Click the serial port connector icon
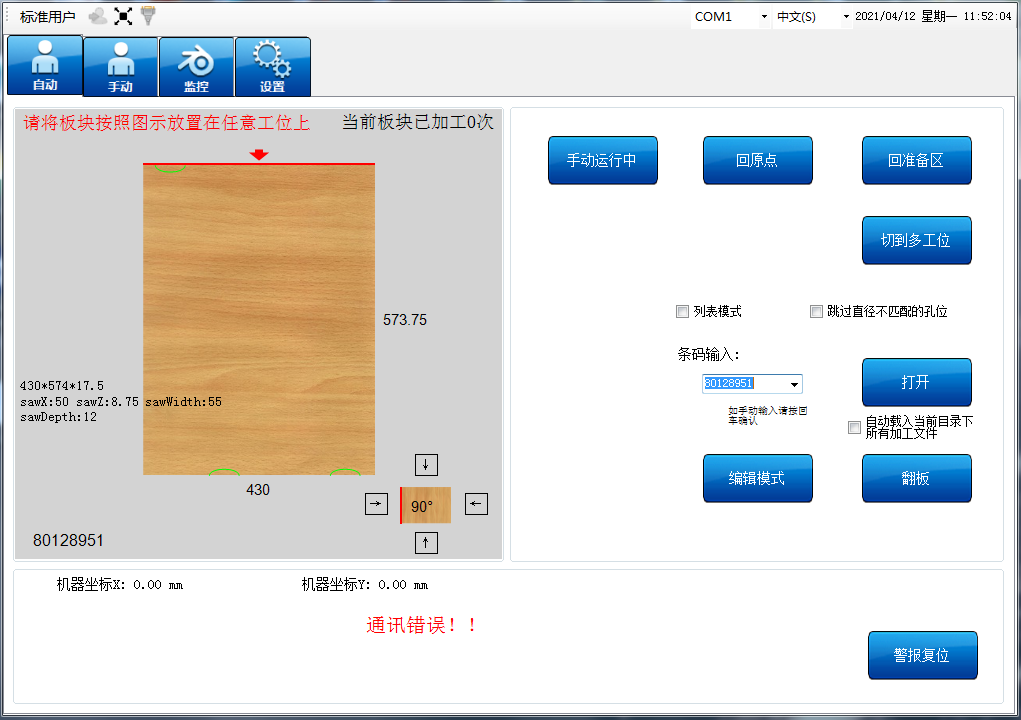Viewport: 1021px width, 720px height. pyautogui.click(x=148, y=15)
